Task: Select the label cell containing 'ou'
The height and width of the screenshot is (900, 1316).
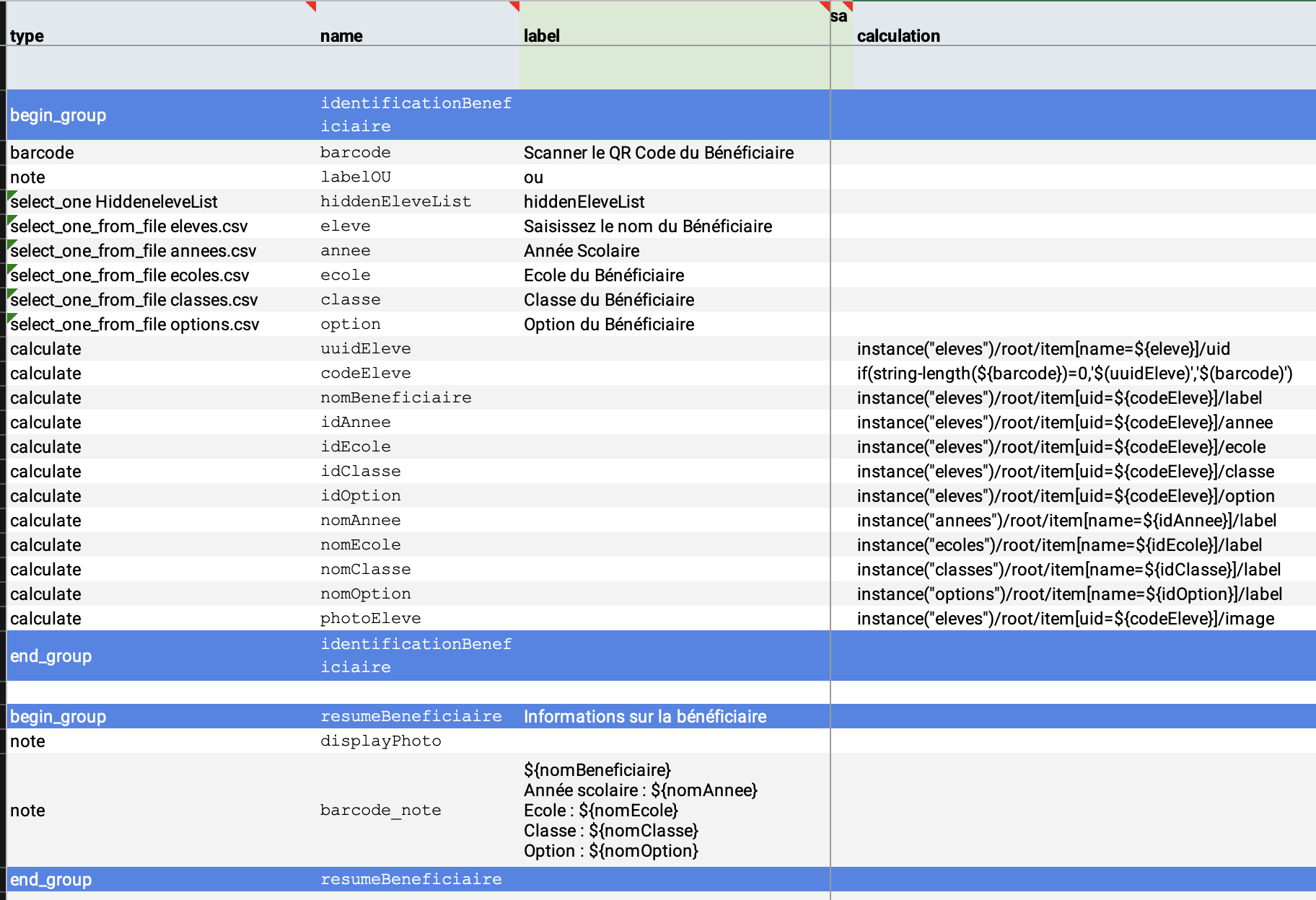Action: (x=675, y=177)
